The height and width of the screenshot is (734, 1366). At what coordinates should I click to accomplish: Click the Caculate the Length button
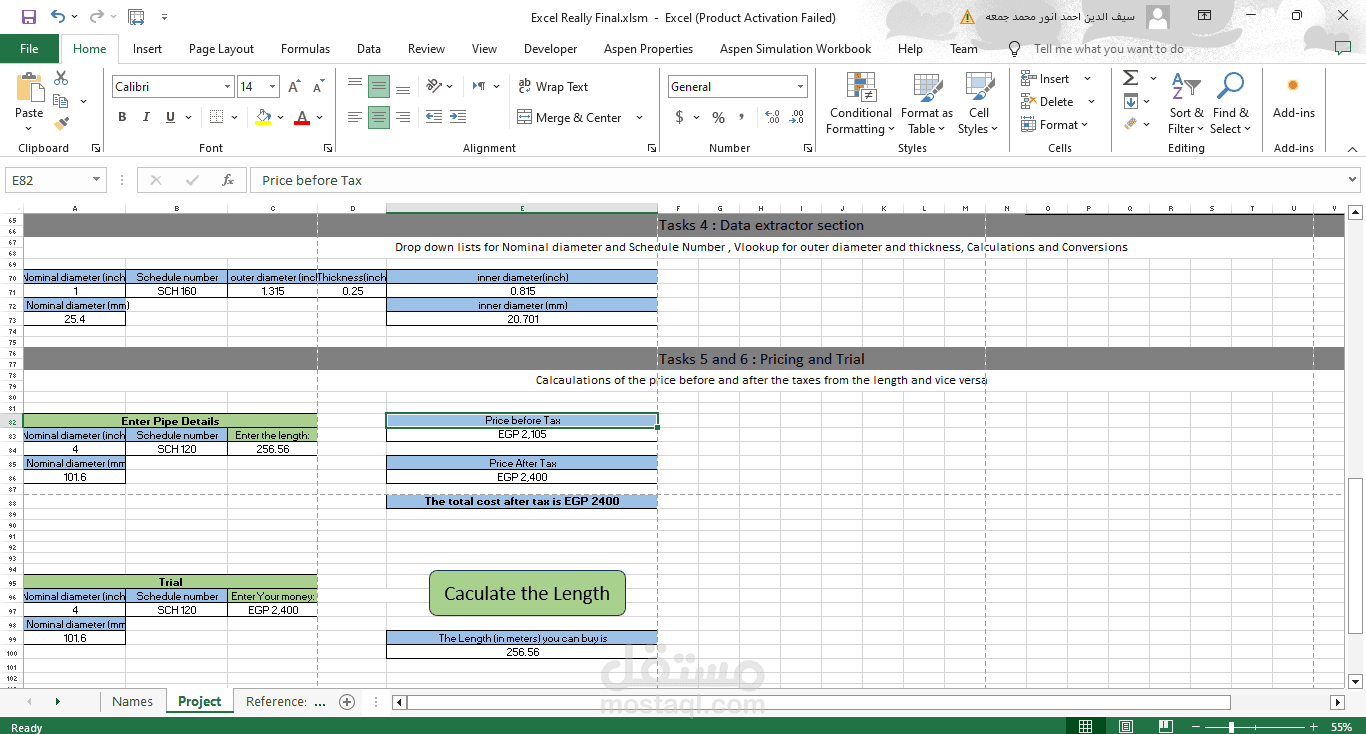pyautogui.click(x=527, y=593)
